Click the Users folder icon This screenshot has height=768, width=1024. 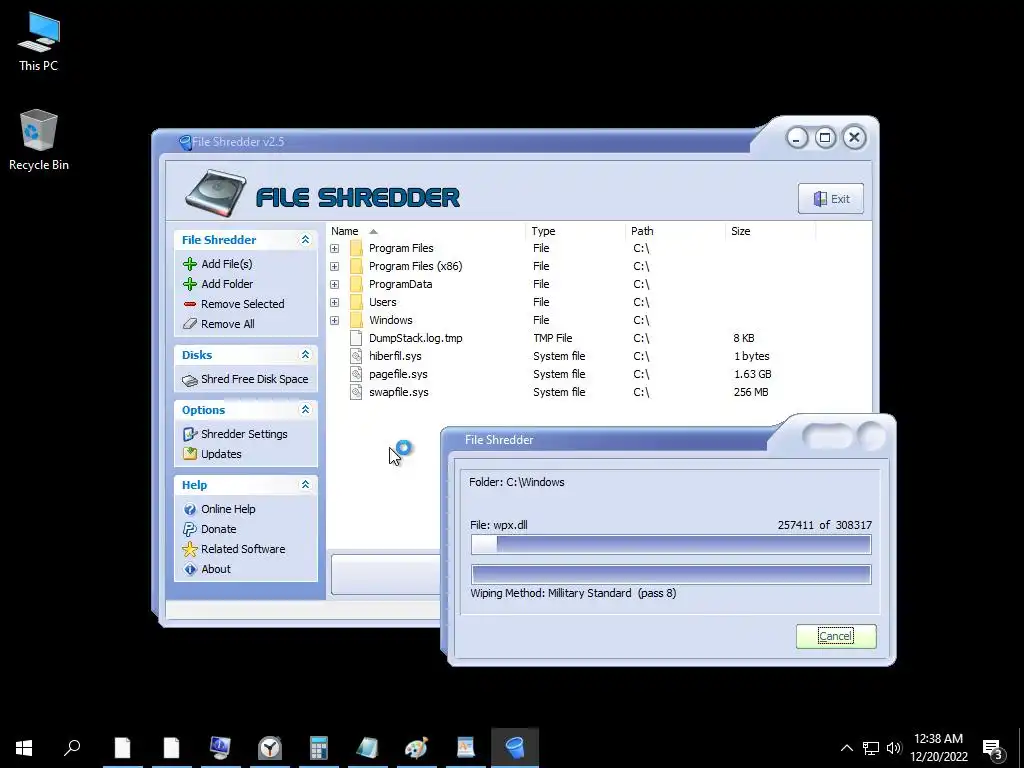tap(356, 302)
